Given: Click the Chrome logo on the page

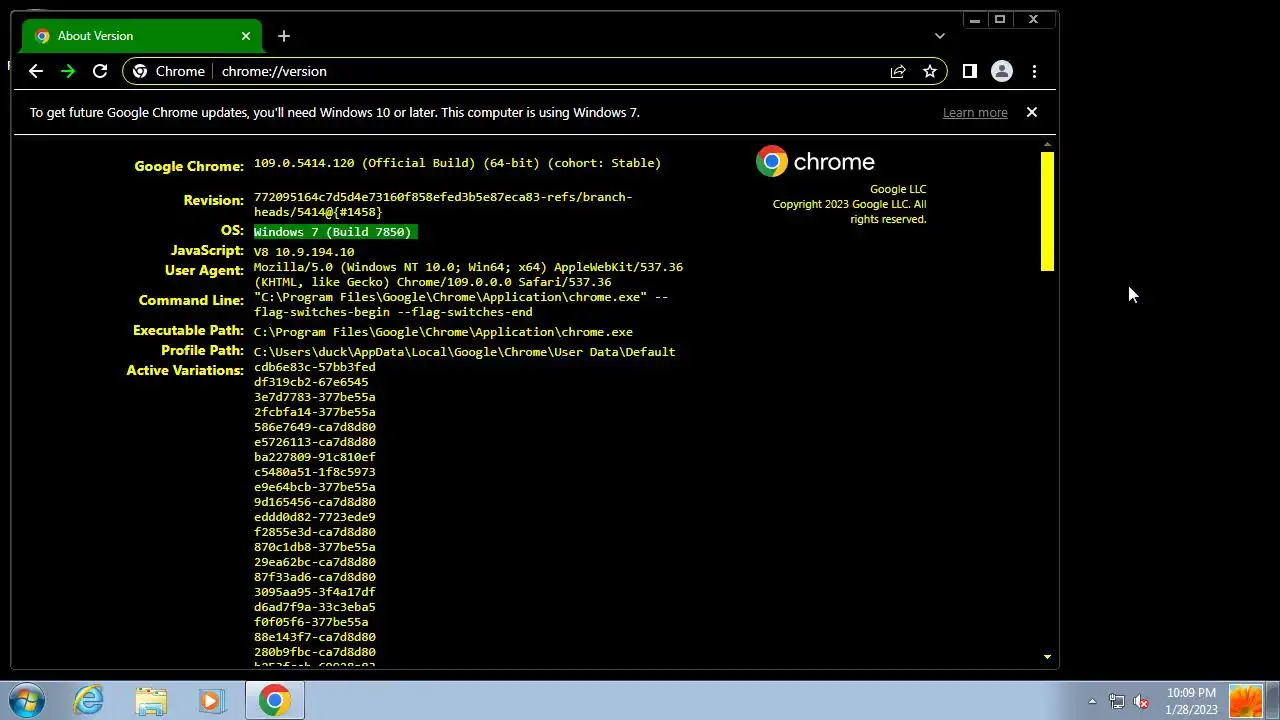Looking at the screenshot, I should [815, 161].
